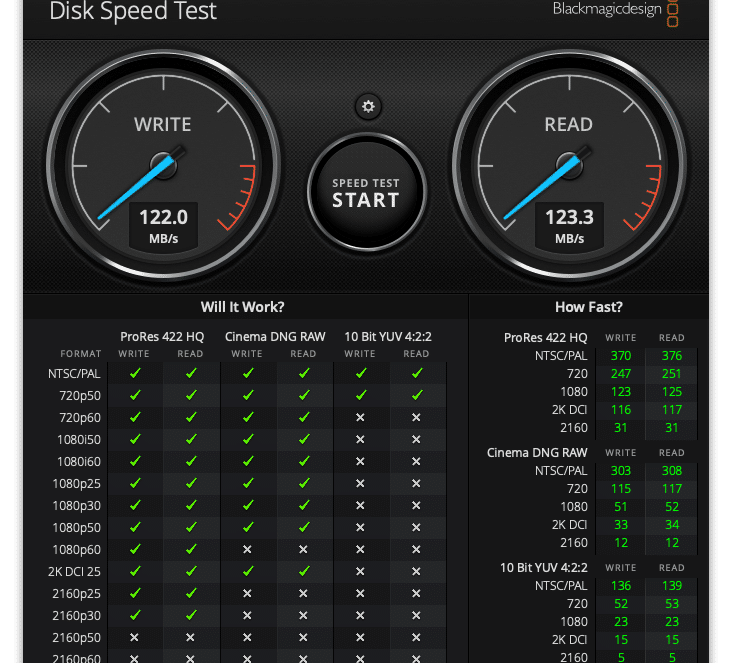Image resolution: width=732 pixels, height=663 pixels.
Task: Click the Cinema DNG RAW heading in How Fast
Action: click(x=537, y=453)
